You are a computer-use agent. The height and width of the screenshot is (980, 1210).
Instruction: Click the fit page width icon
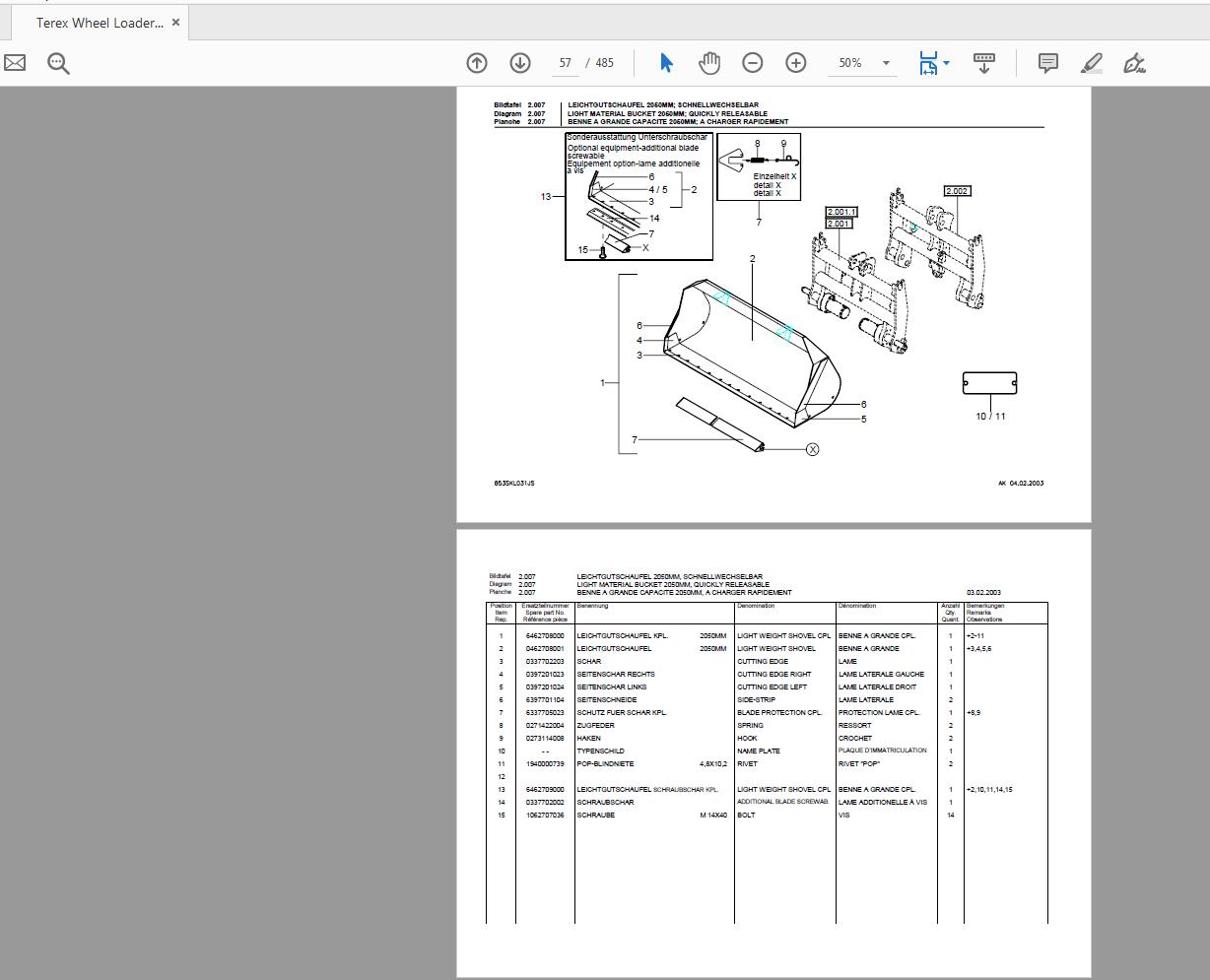tap(928, 63)
